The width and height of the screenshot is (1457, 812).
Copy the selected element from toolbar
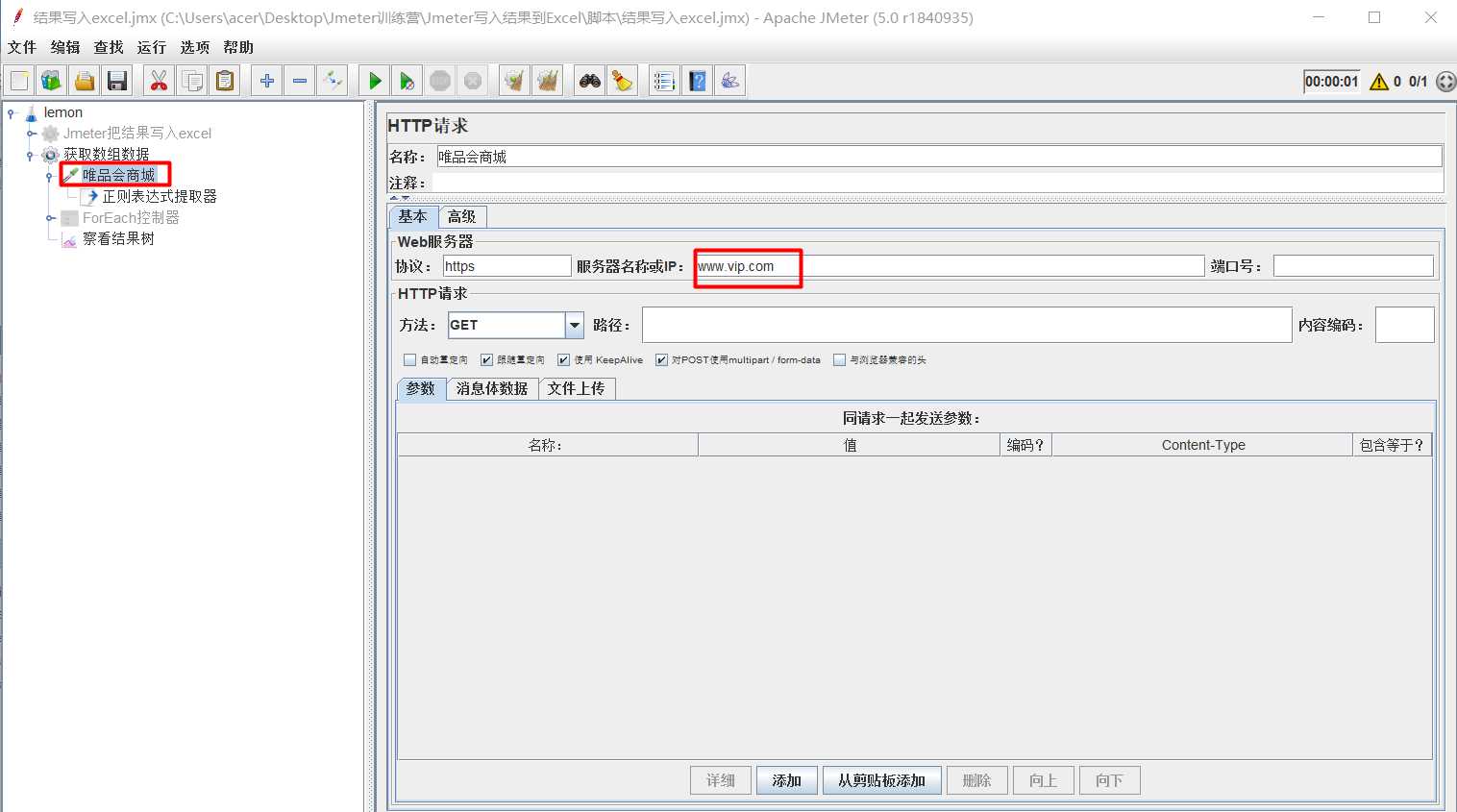192,81
